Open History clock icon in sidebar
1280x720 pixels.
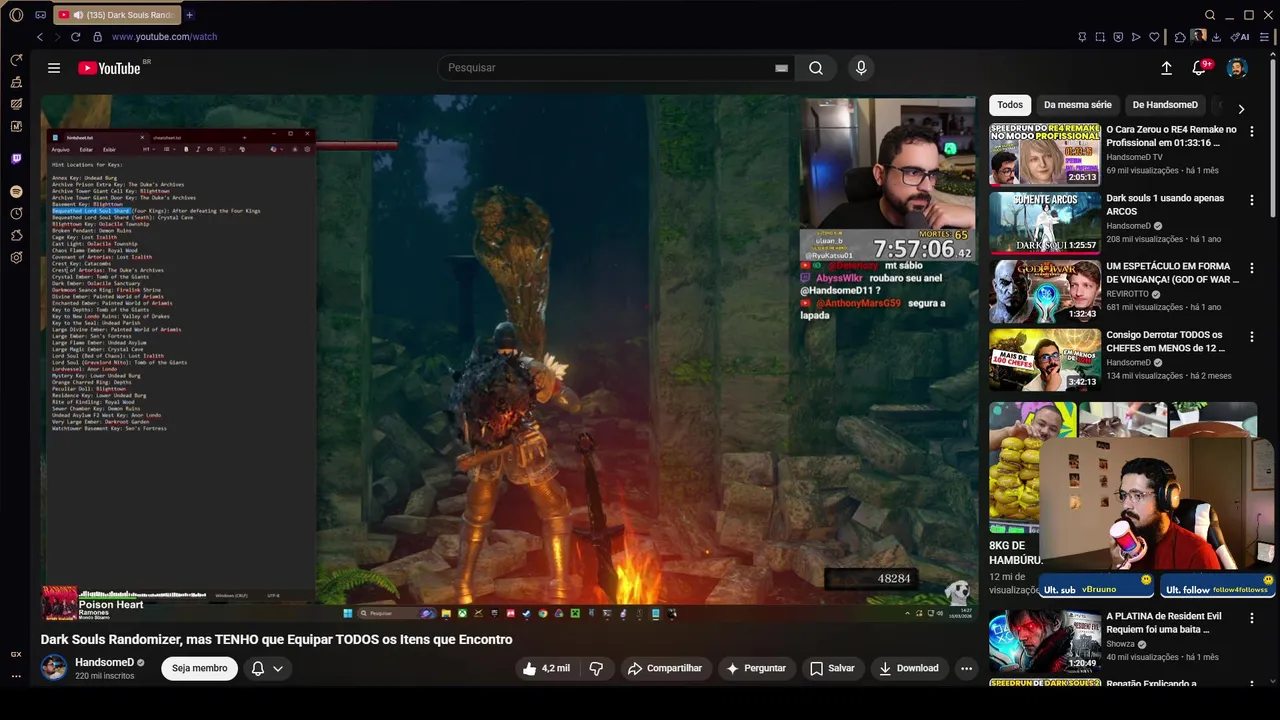[16, 213]
